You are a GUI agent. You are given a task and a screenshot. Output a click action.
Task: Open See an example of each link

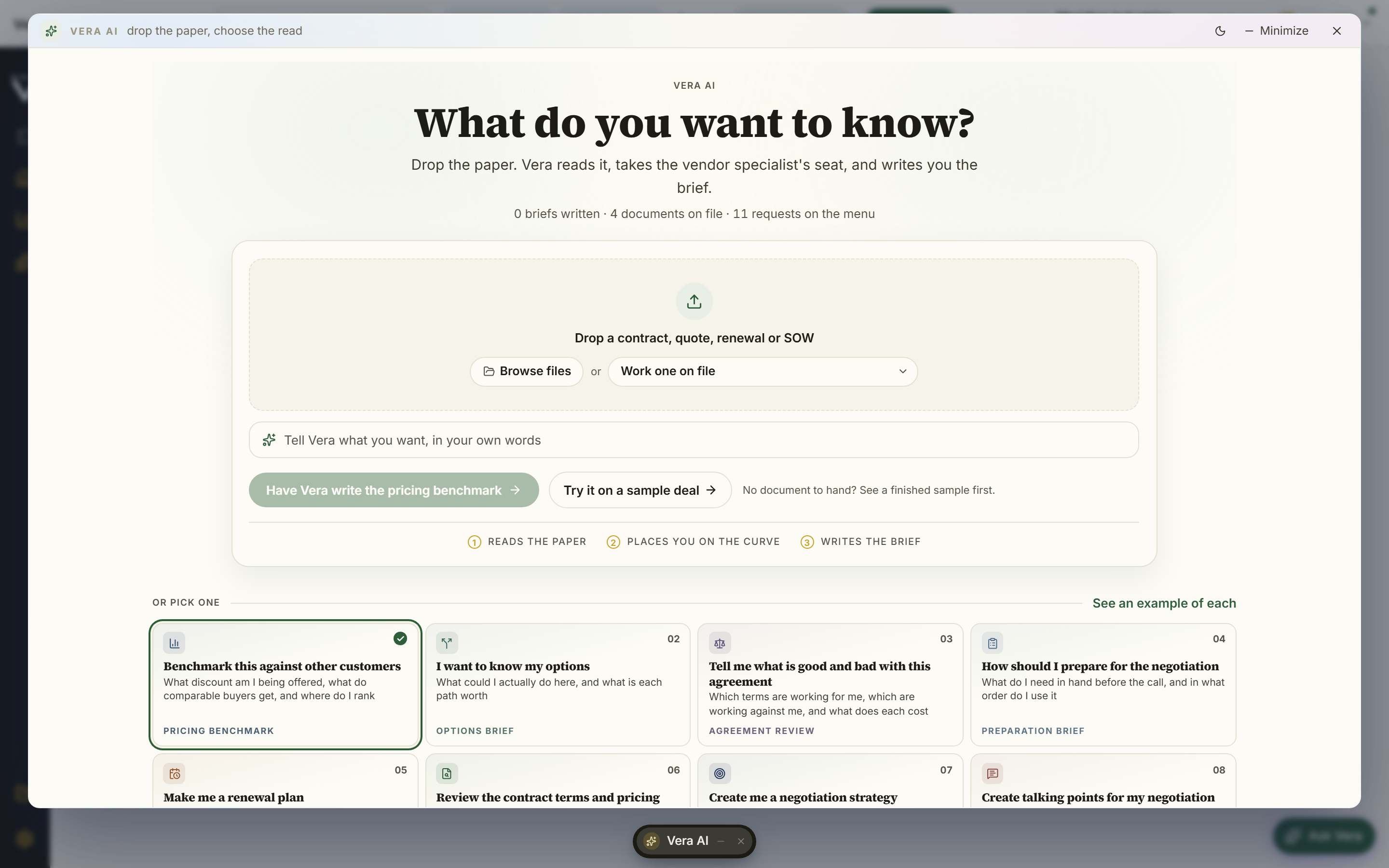(x=1164, y=603)
